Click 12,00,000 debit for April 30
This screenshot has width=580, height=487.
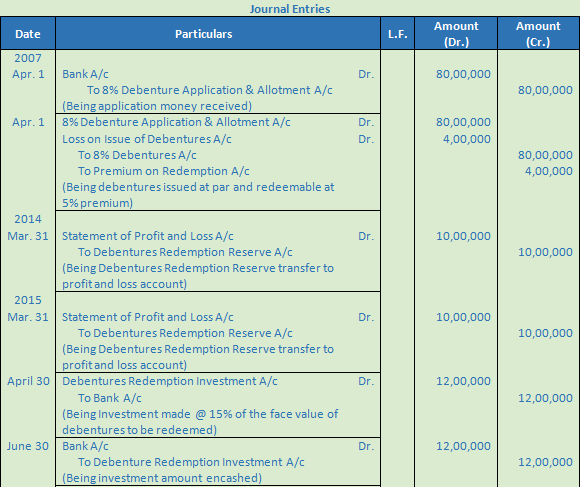[x=463, y=381]
